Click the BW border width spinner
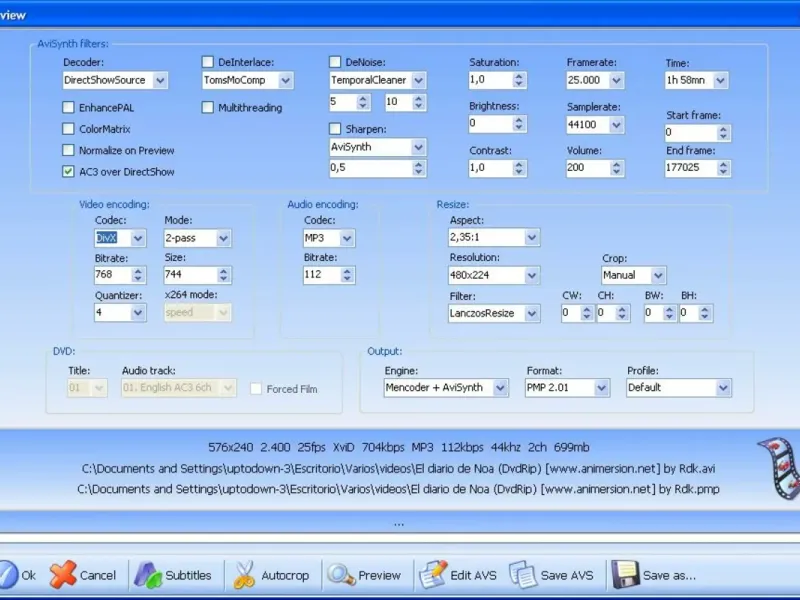Image resolution: width=800 pixels, height=600 pixels. pyautogui.click(x=669, y=313)
